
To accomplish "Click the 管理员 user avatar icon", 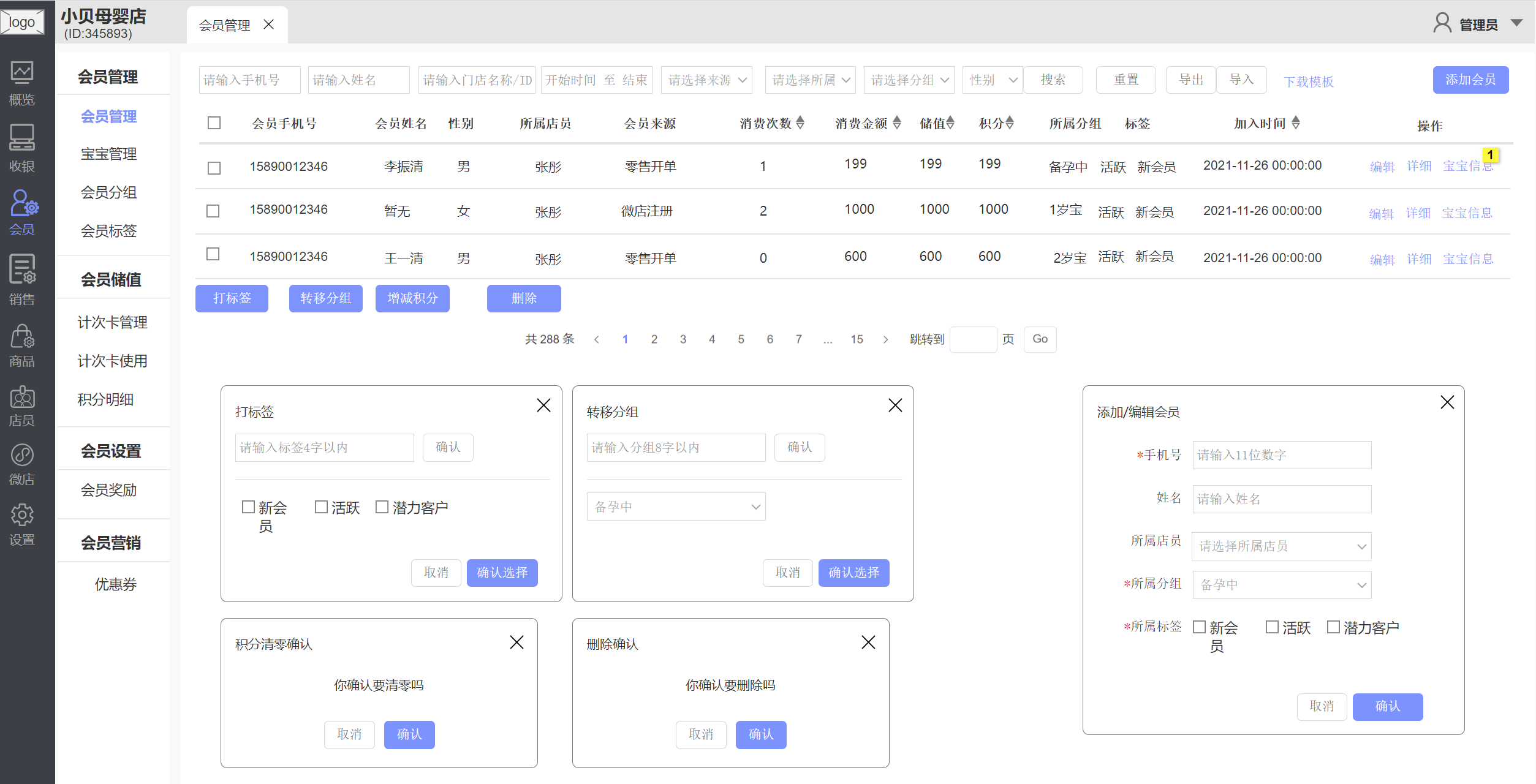I will point(1443,23).
